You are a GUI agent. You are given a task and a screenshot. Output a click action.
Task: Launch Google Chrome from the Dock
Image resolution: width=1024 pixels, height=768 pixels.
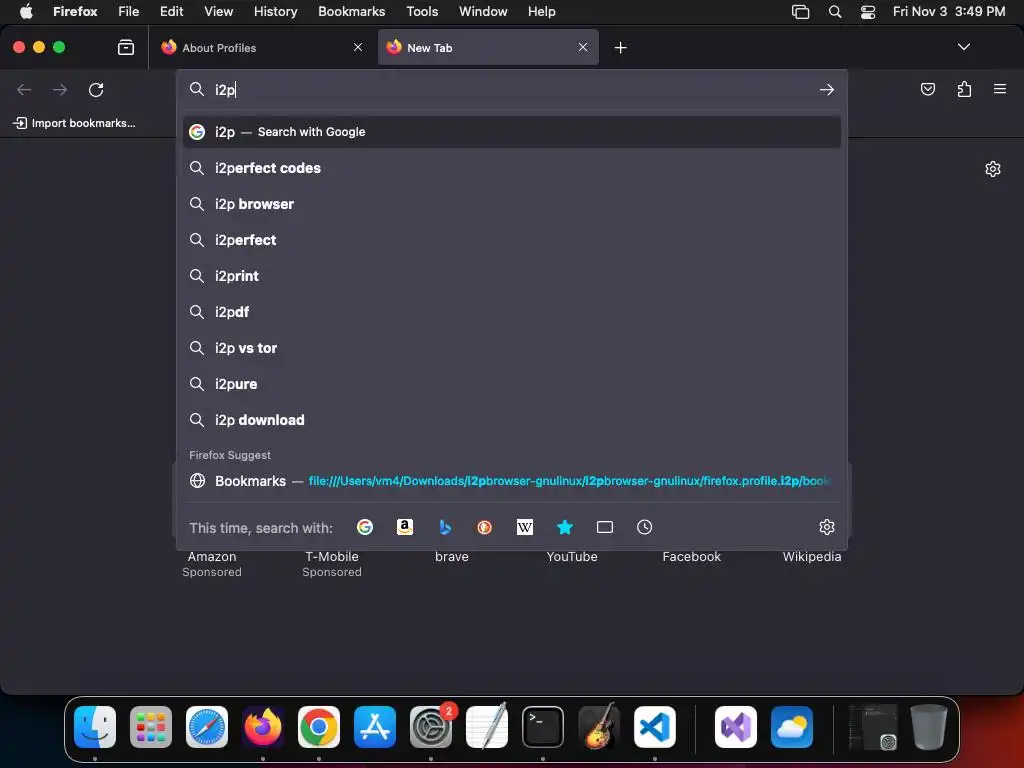319,727
